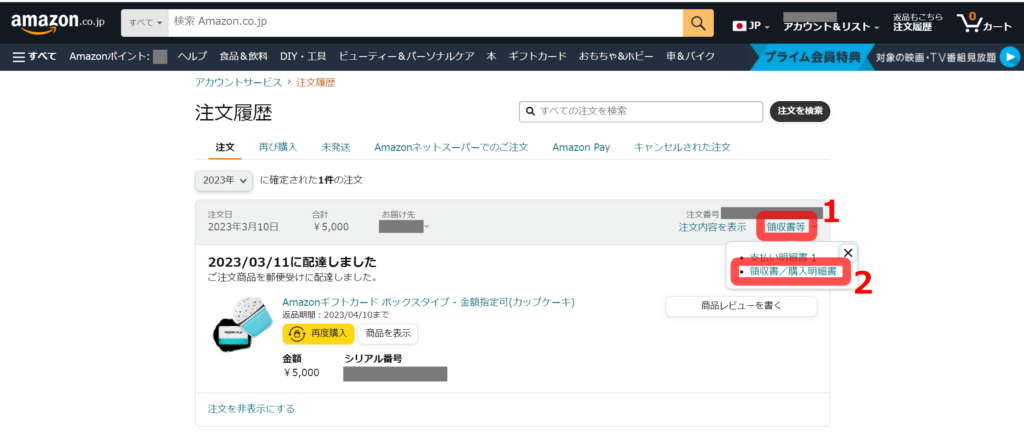Click the Amazon gift card product thumbnail

pos(241,321)
